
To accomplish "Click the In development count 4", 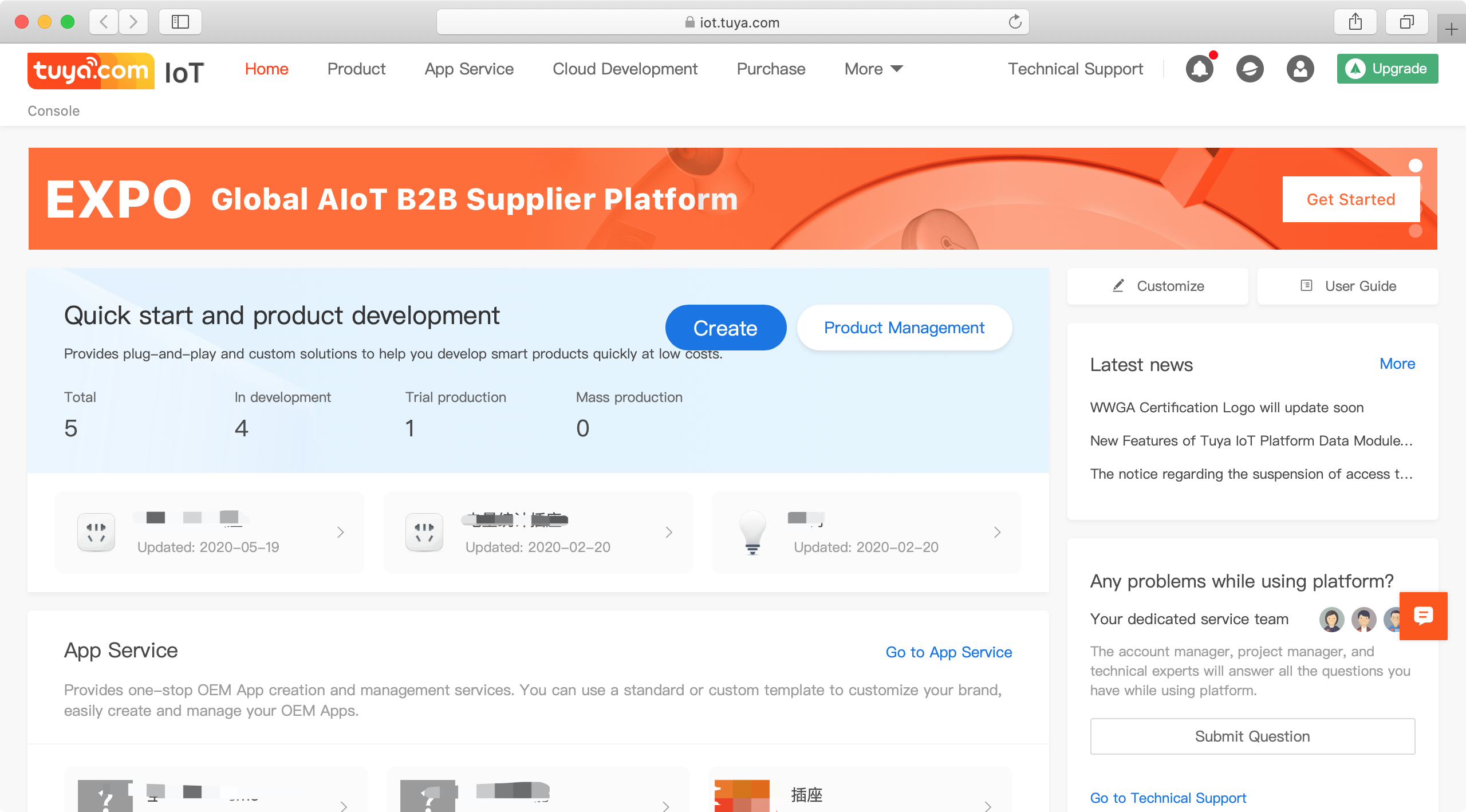I will click(x=241, y=428).
